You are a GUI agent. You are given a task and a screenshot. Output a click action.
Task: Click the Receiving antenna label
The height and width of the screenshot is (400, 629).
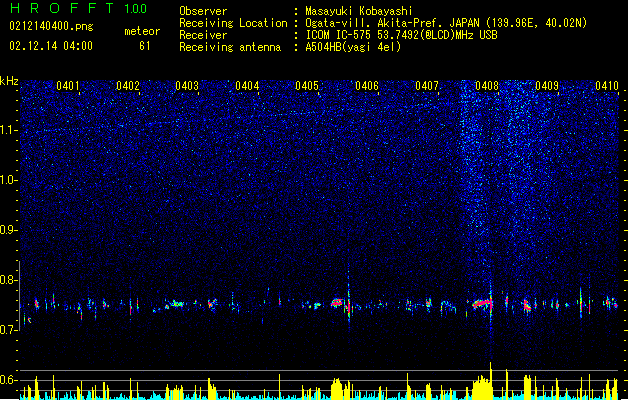coord(230,47)
